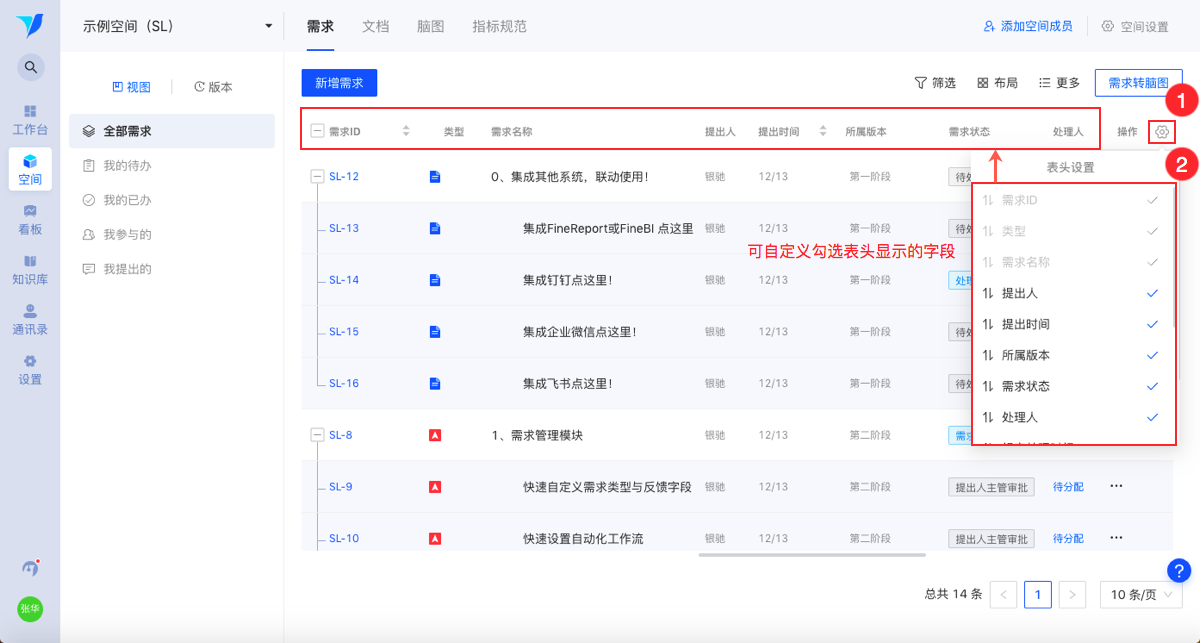
Task: Switch to the 脑图 tab
Action: tap(430, 26)
